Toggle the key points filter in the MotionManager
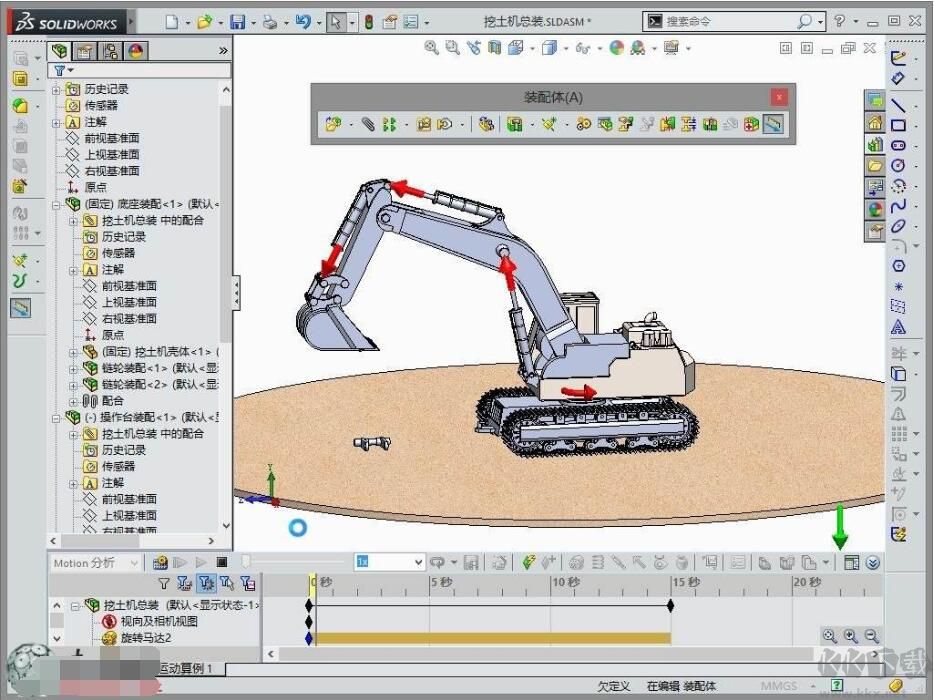Image resolution: width=934 pixels, height=700 pixels. coord(247,584)
